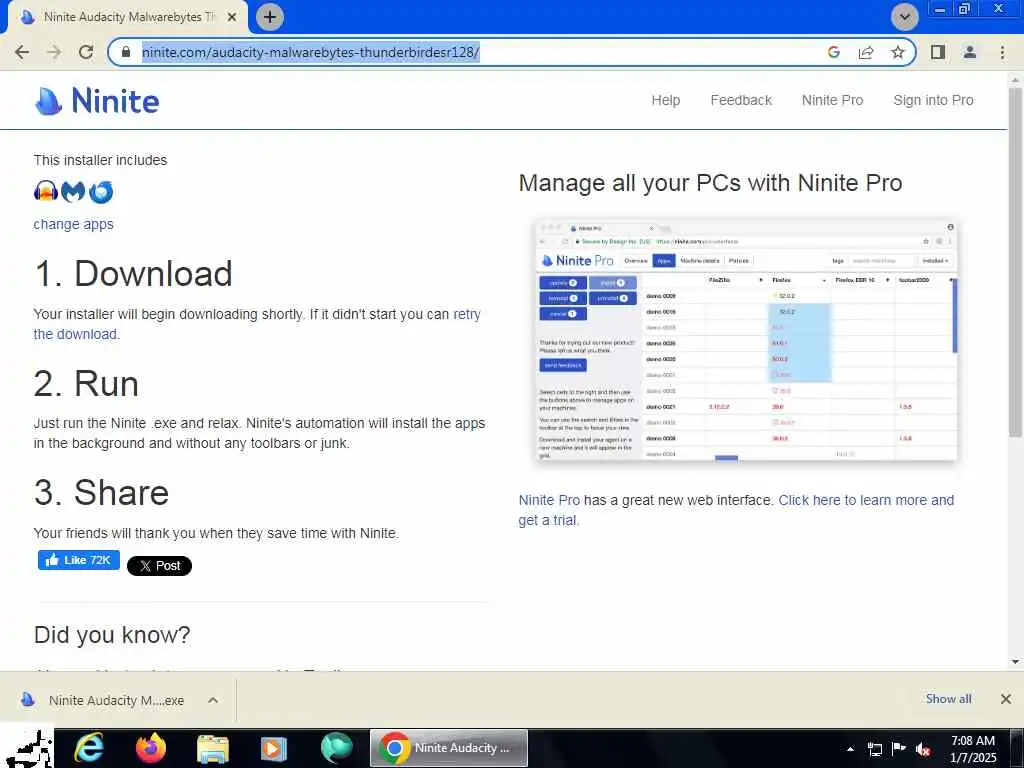Click the Action Center flag tray icon
This screenshot has height=768, width=1024.
[899, 749]
